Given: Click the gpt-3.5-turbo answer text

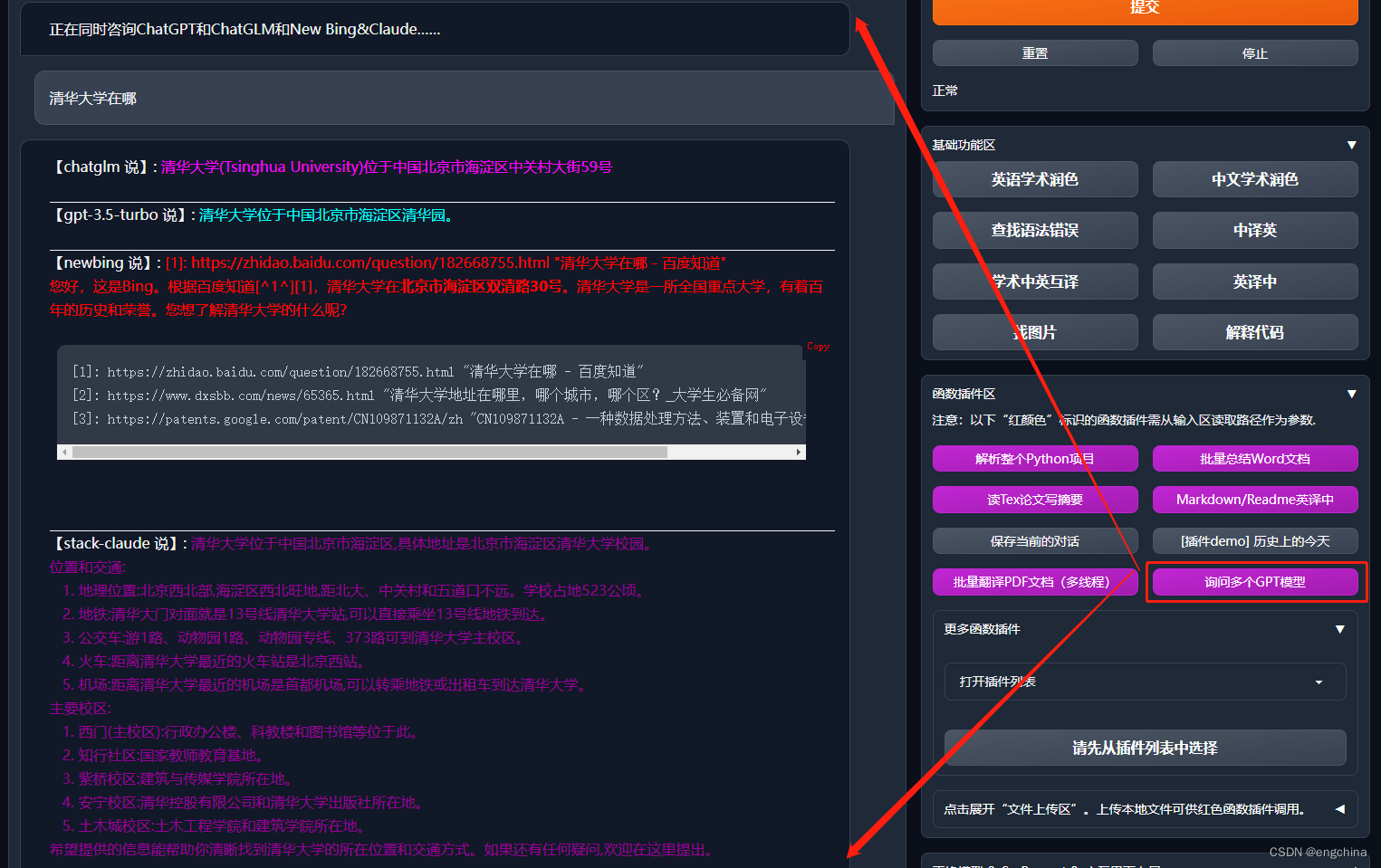Looking at the screenshot, I should click(325, 215).
